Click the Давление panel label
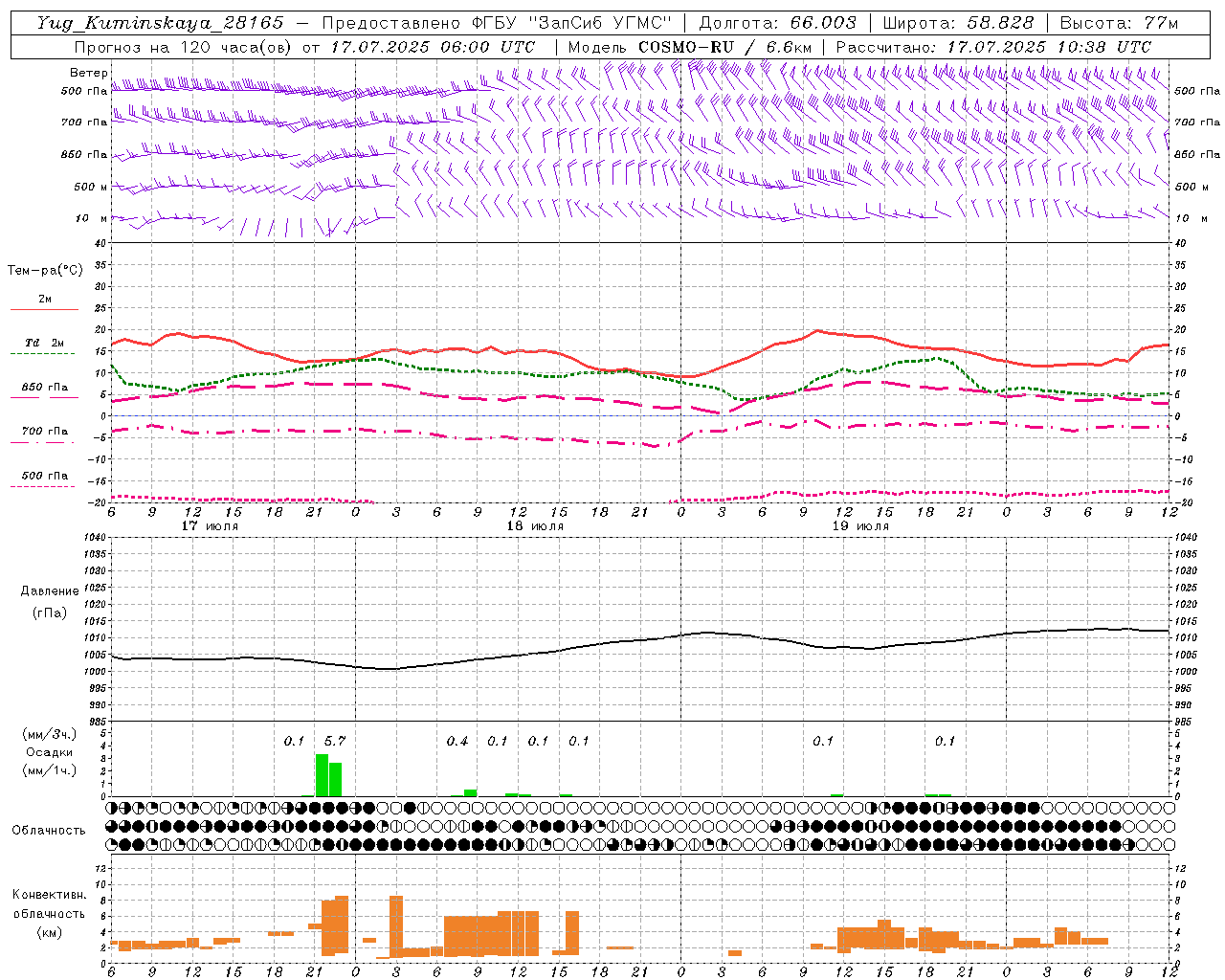 (x=49, y=591)
